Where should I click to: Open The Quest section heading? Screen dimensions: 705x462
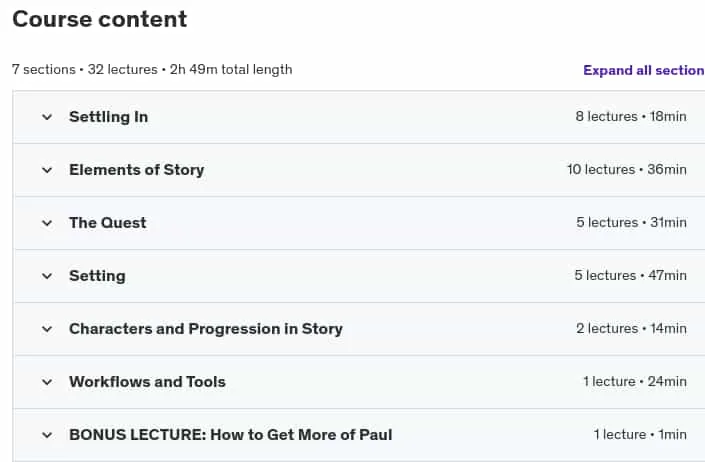point(107,223)
